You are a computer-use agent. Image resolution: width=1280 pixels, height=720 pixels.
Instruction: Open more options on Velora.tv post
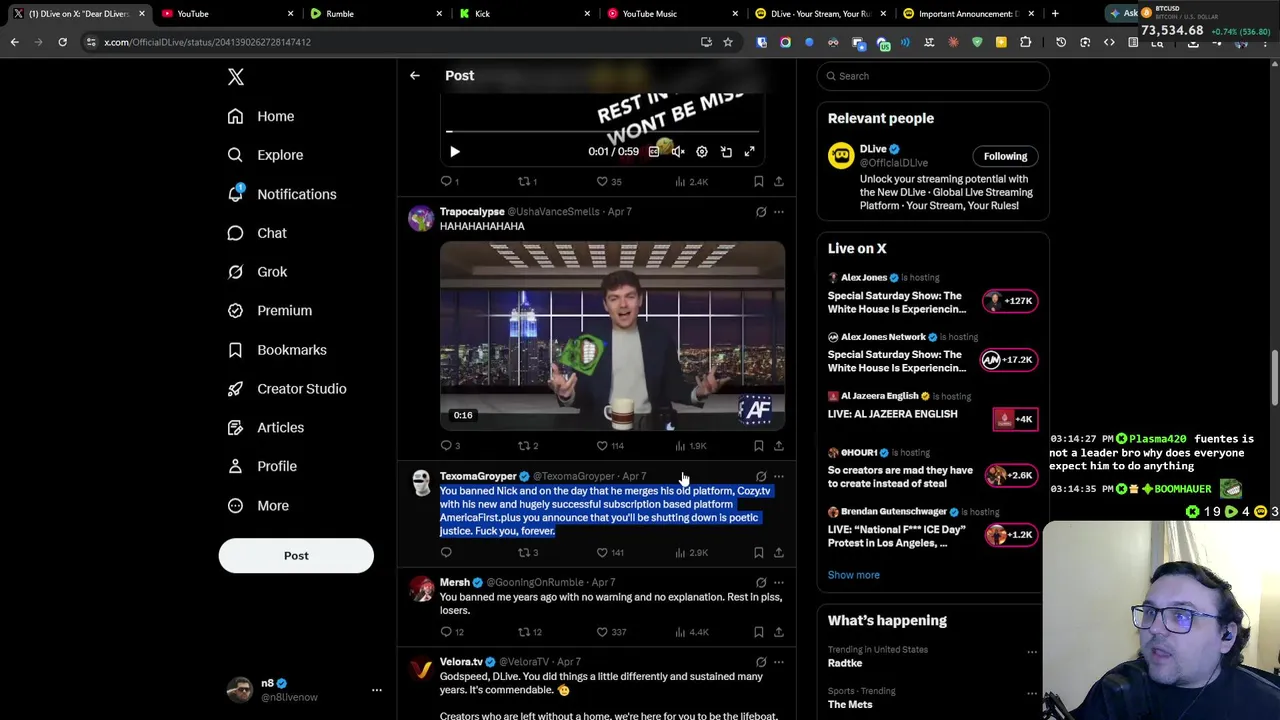[x=779, y=662]
